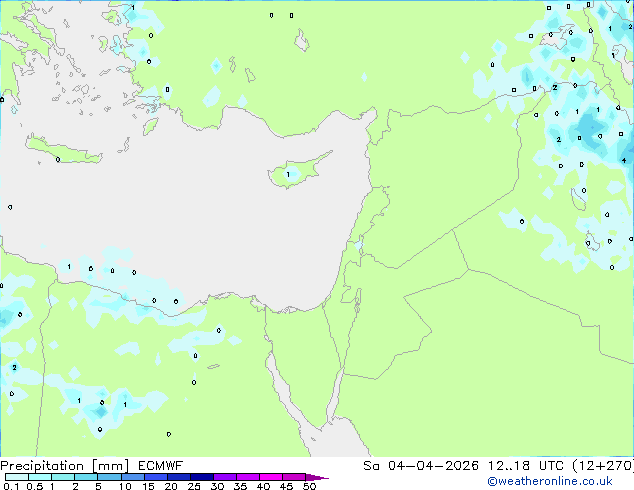634x490 pixels.
Task: Select the 5–10 mm legend swatch
Action: (x=109, y=477)
